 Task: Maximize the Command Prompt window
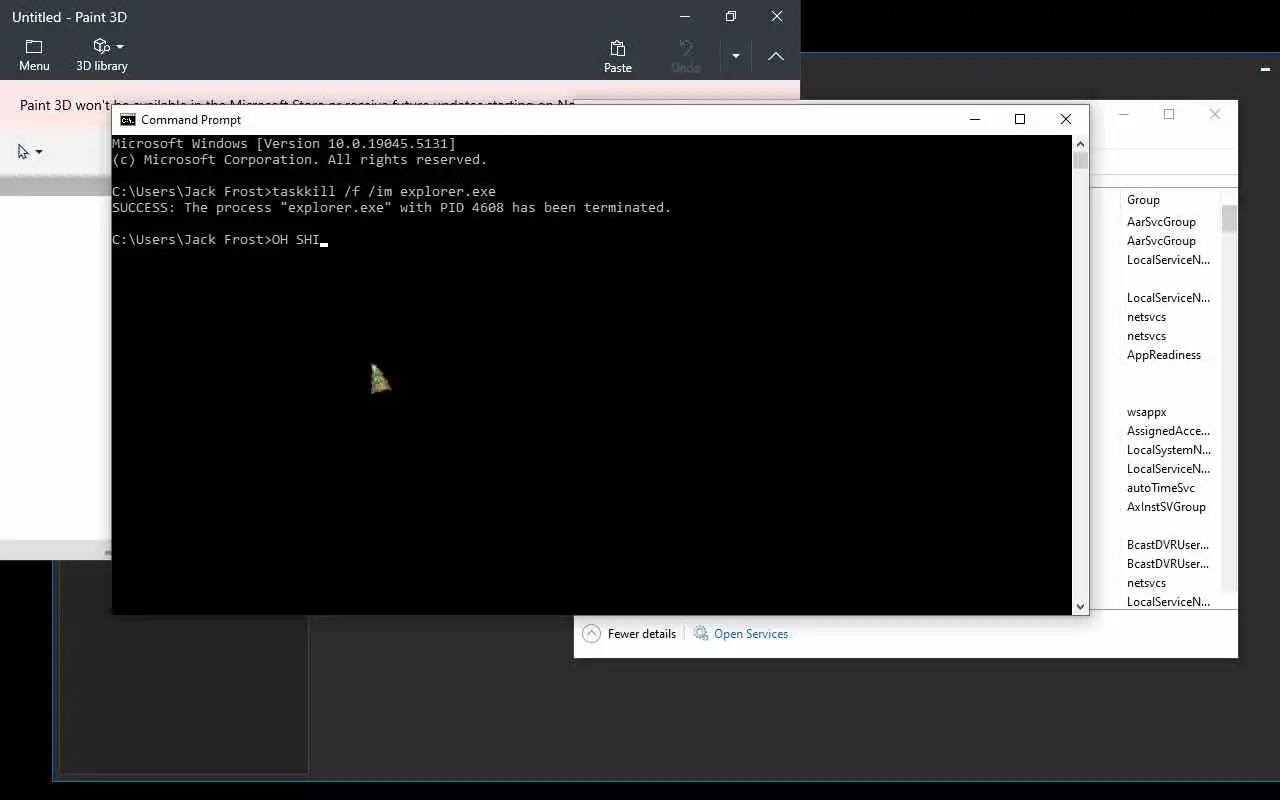(x=1020, y=119)
